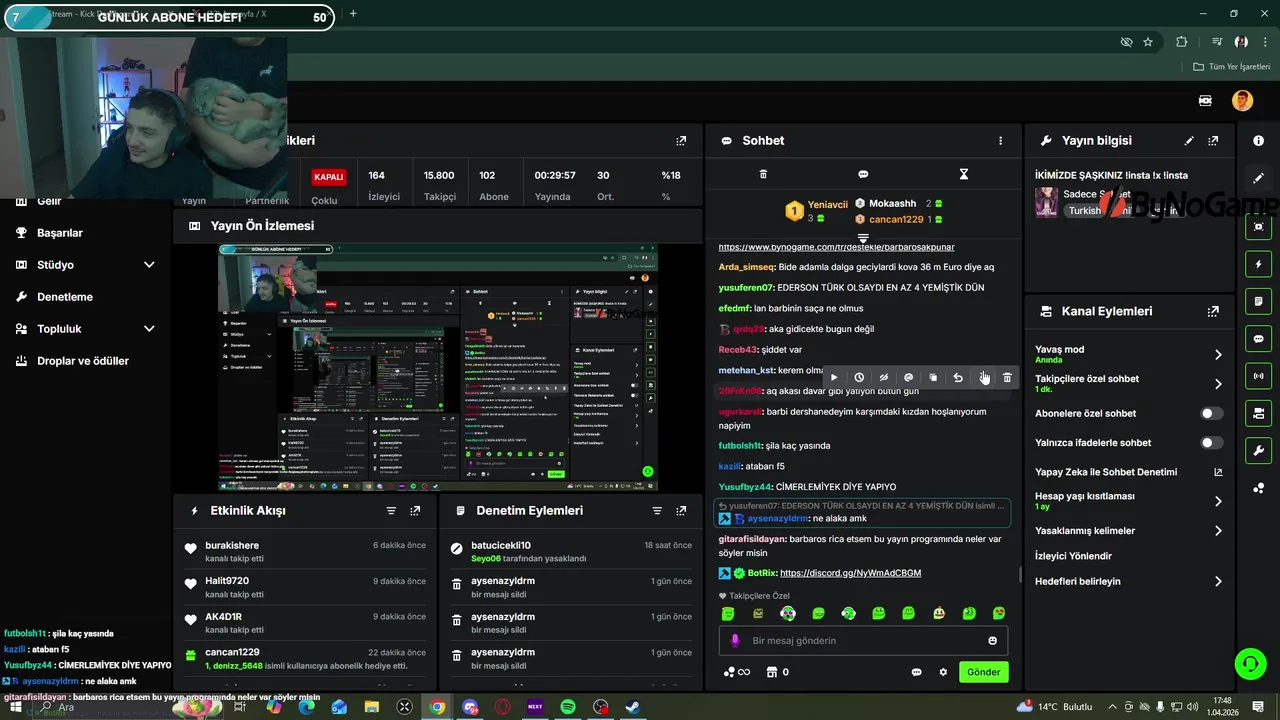Viewport: 1280px width, 720px height.
Task: Click the first green Kick emote below chat
Action: click(728, 613)
